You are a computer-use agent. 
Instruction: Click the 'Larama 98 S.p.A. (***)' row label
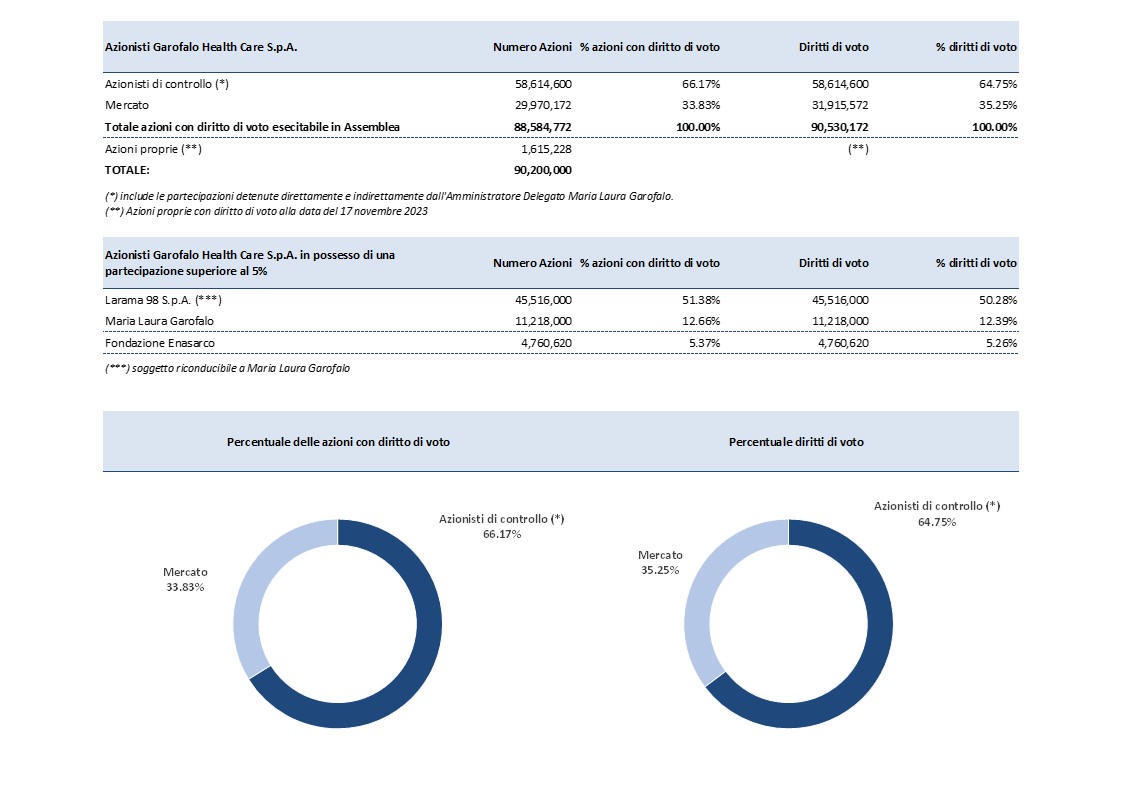[x=162, y=299]
